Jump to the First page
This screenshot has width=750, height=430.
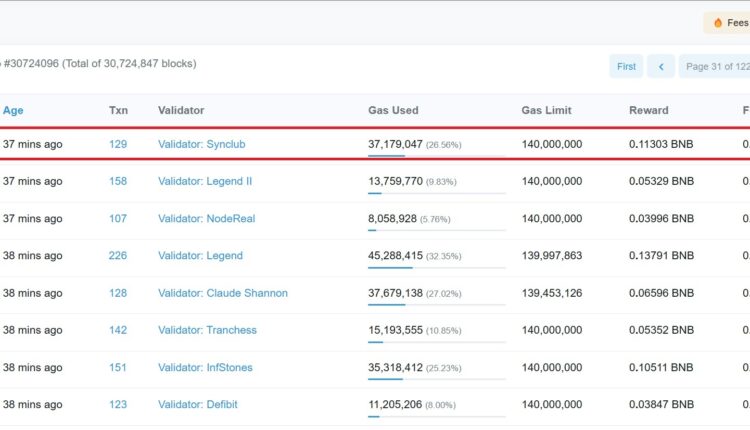(x=626, y=66)
